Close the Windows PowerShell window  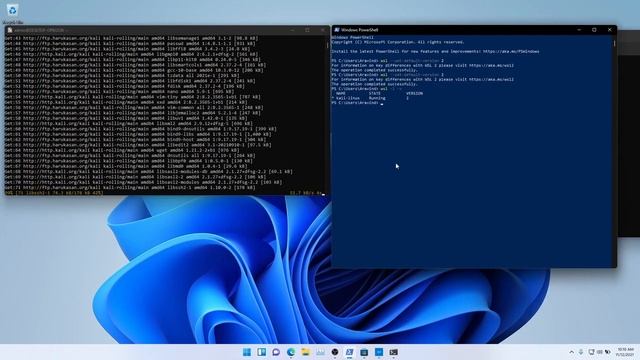pos(609,30)
